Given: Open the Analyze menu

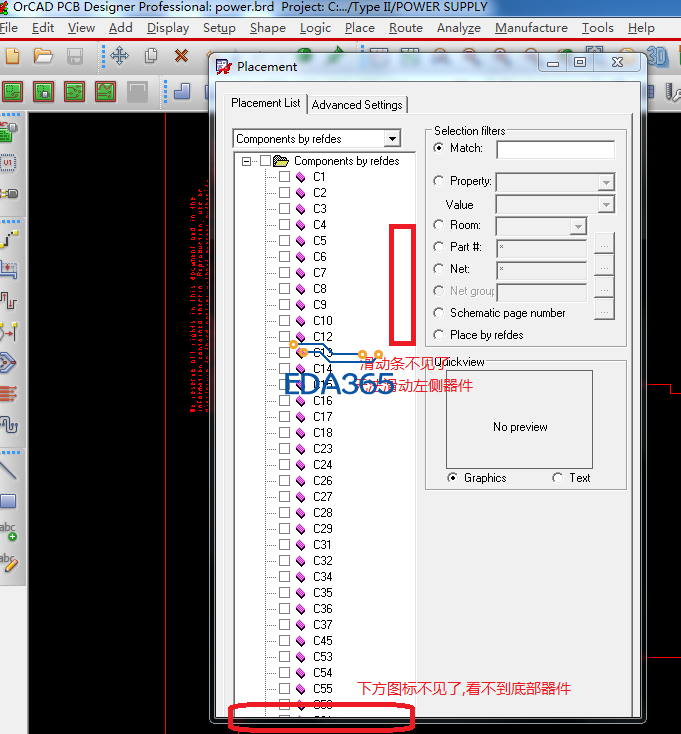Looking at the screenshot, I should pos(459,28).
